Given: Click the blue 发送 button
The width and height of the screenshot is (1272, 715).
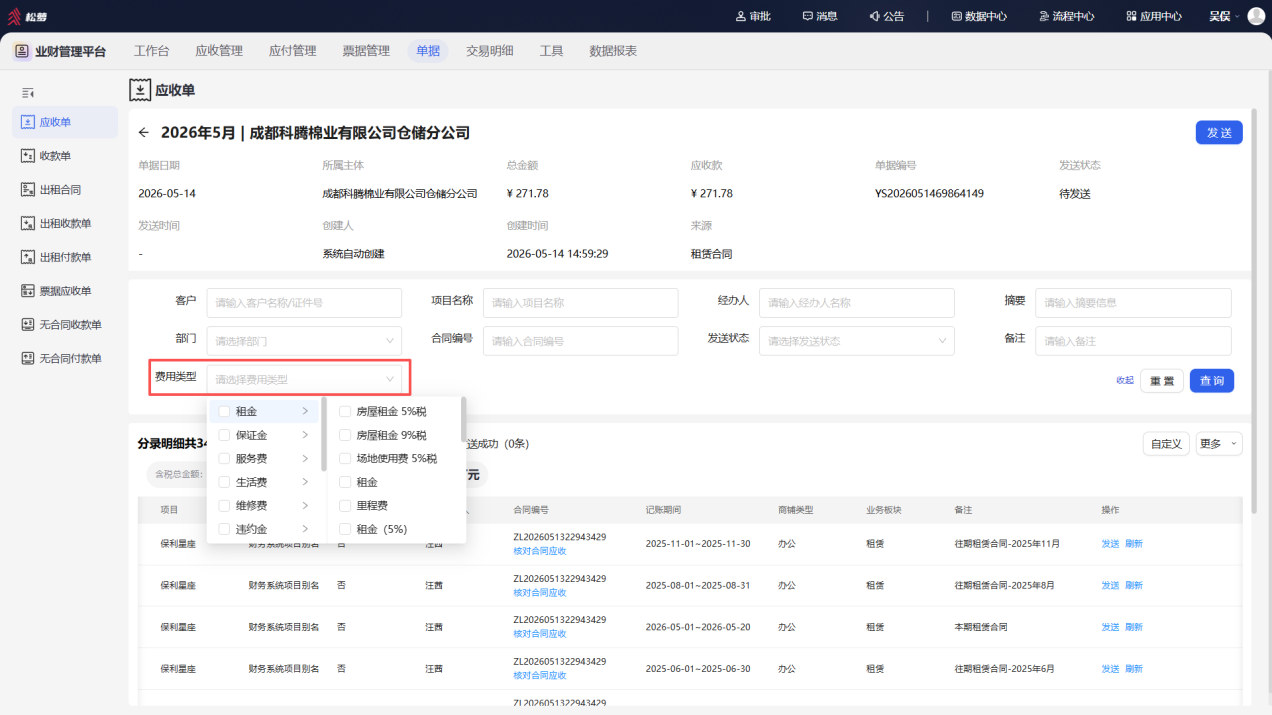Looking at the screenshot, I should click(x=1219, y=133).
